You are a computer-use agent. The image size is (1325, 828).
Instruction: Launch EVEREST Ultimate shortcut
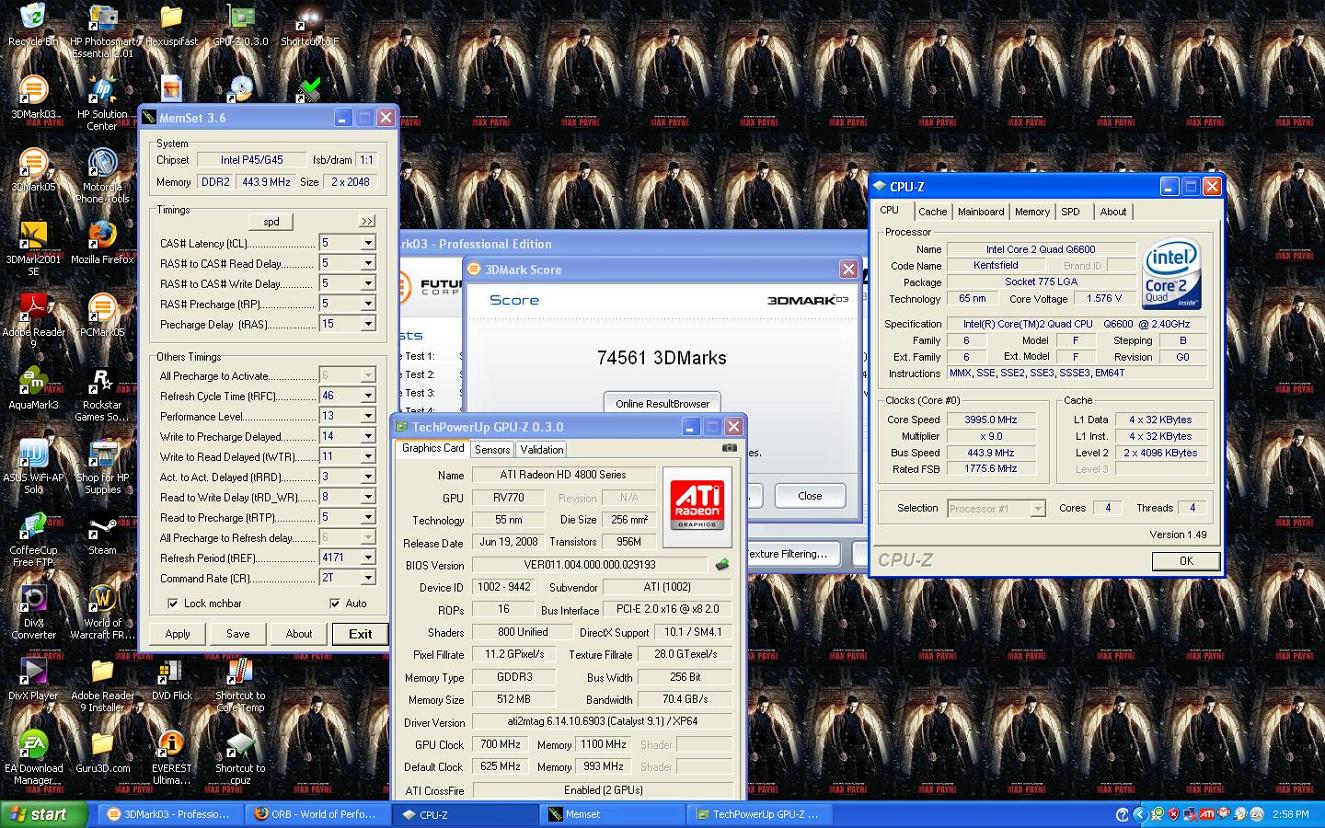[171, 758]
